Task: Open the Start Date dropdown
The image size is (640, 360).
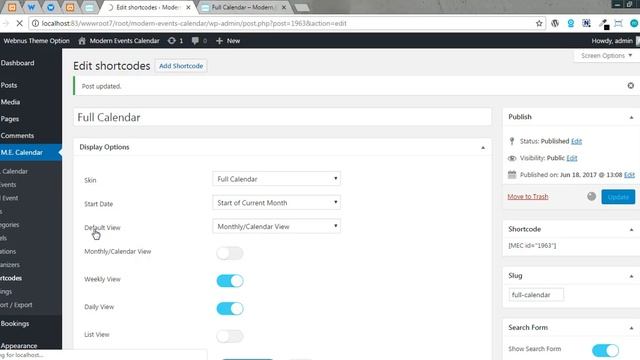Action: (x=277, y=202)
